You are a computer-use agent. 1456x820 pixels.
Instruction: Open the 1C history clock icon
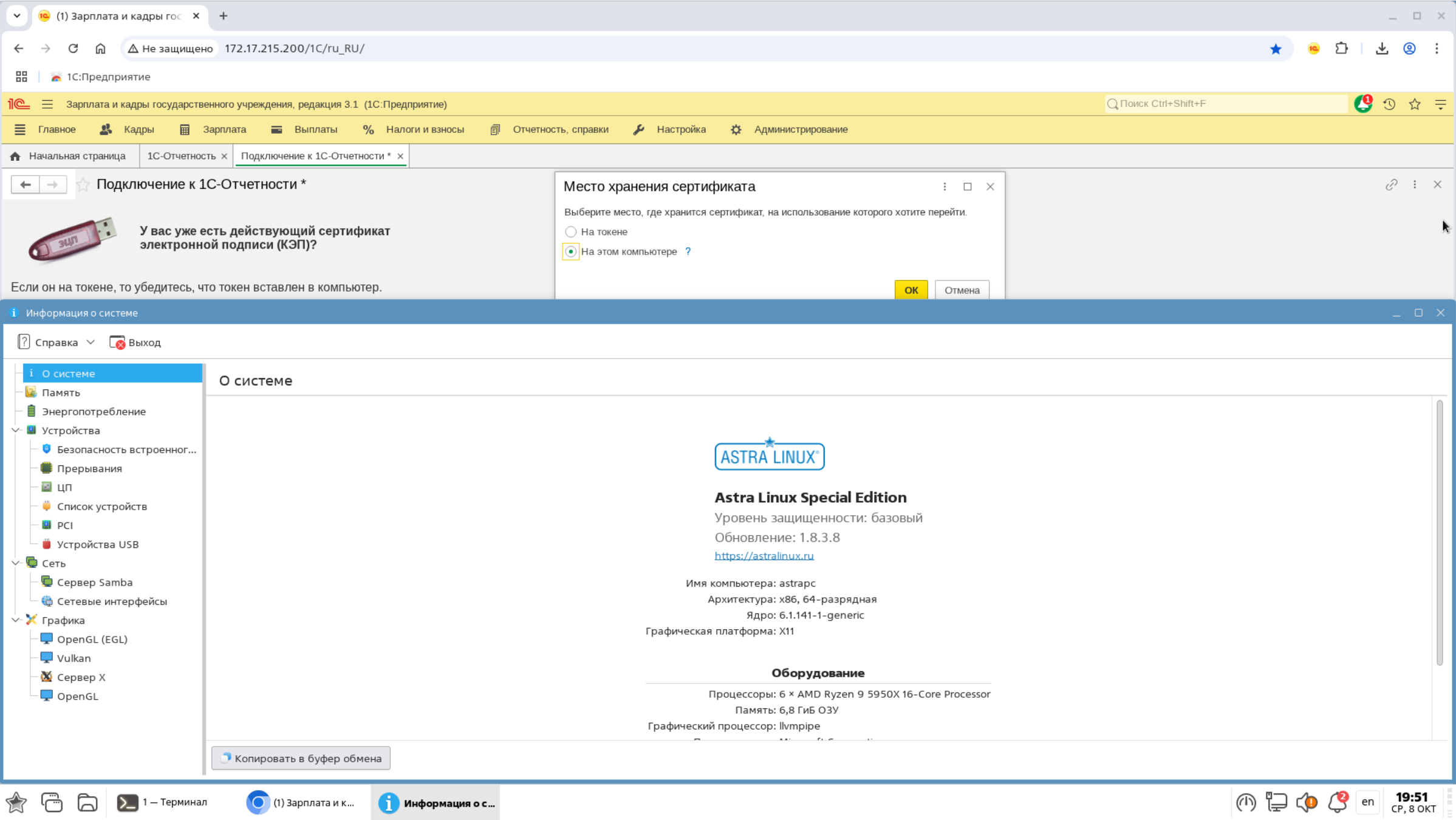click(1389, 104)
